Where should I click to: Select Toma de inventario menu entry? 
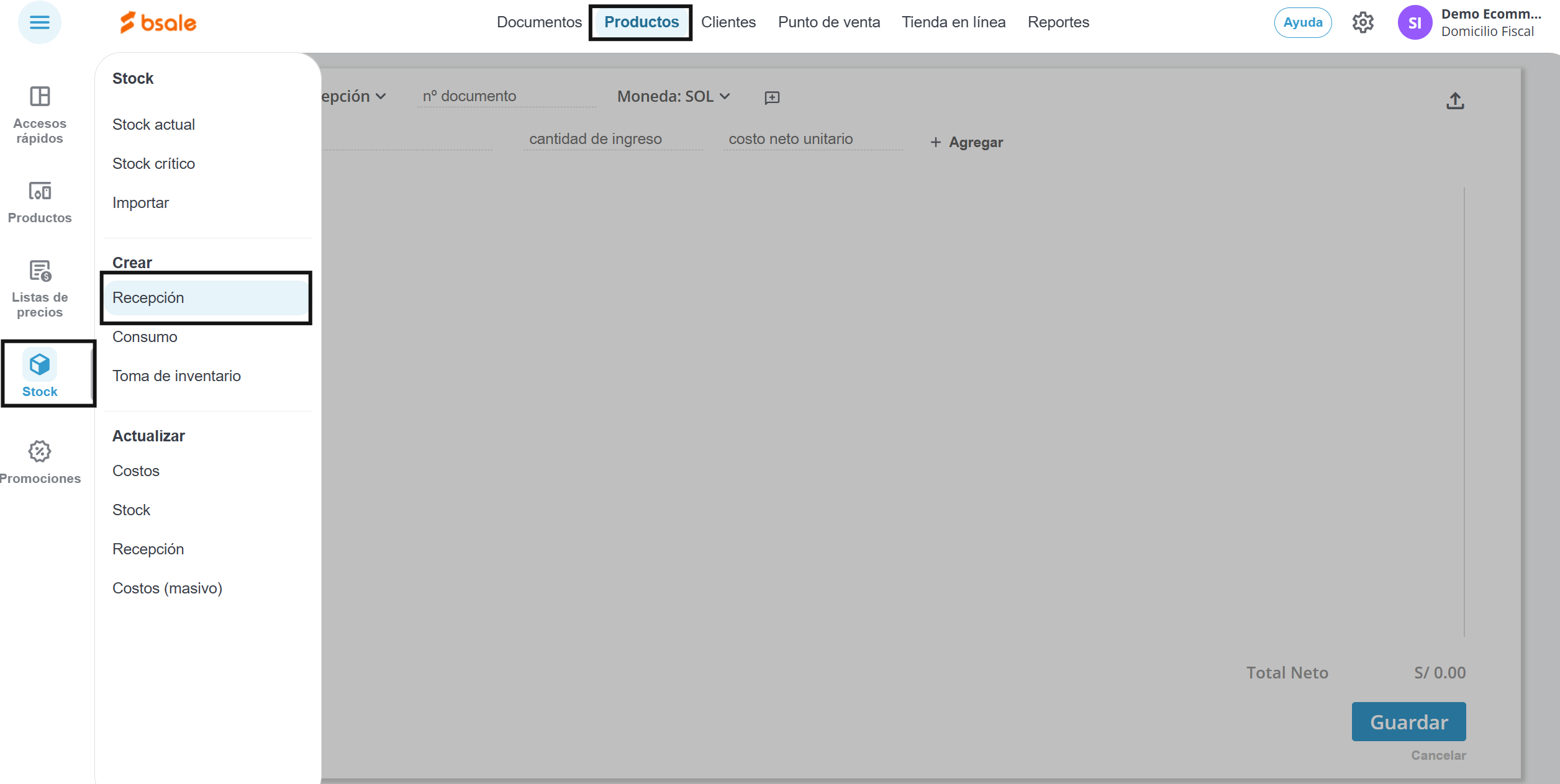point(176,376)
